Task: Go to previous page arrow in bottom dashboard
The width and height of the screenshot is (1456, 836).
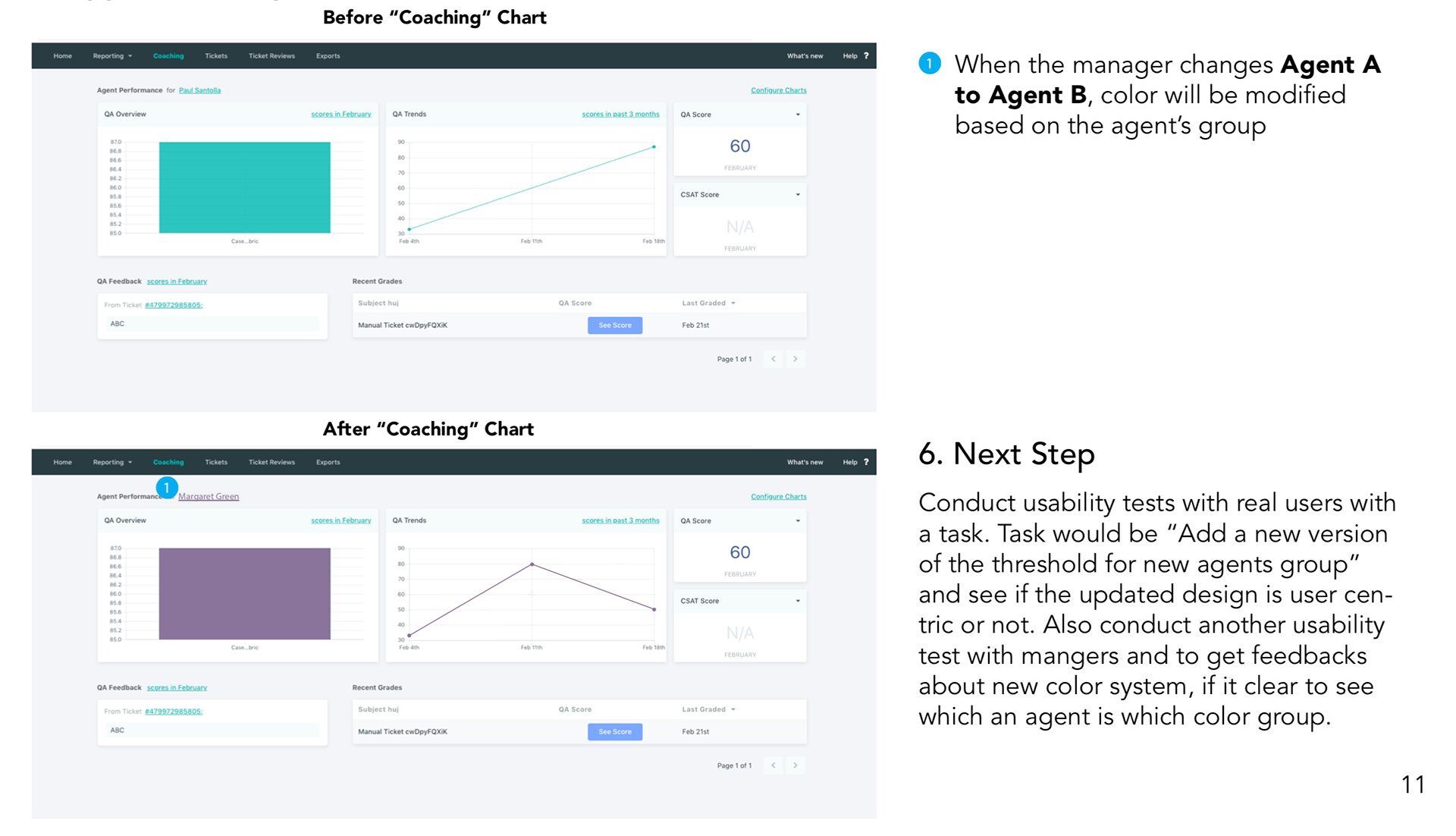Action: click(773, 765)
